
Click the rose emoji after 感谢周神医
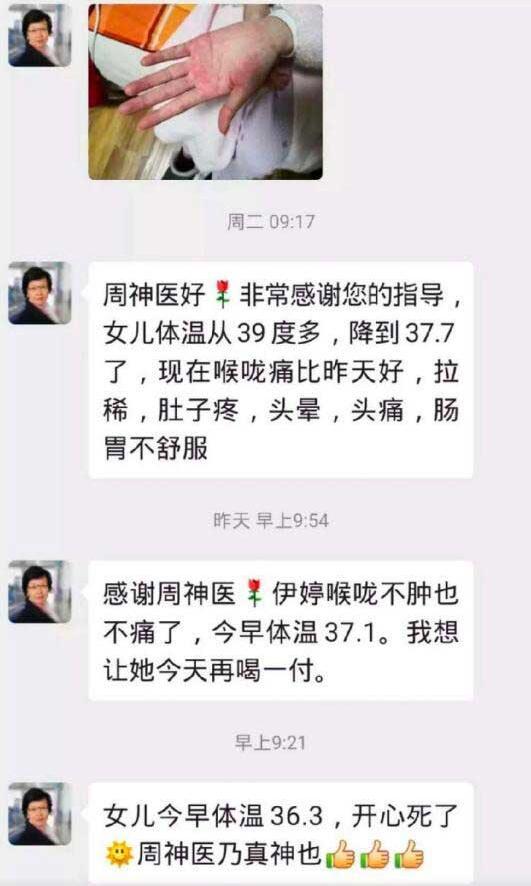coord(255,594)
